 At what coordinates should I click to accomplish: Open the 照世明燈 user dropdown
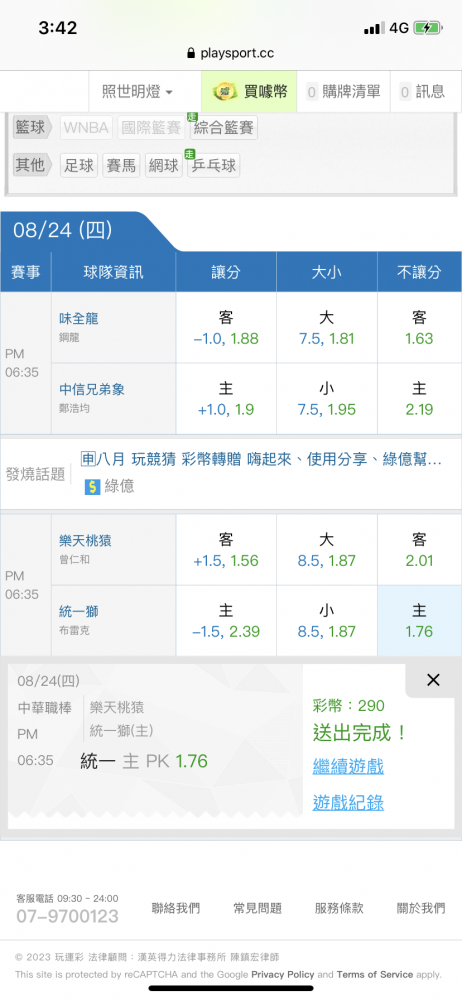click(x=137, y=92)
